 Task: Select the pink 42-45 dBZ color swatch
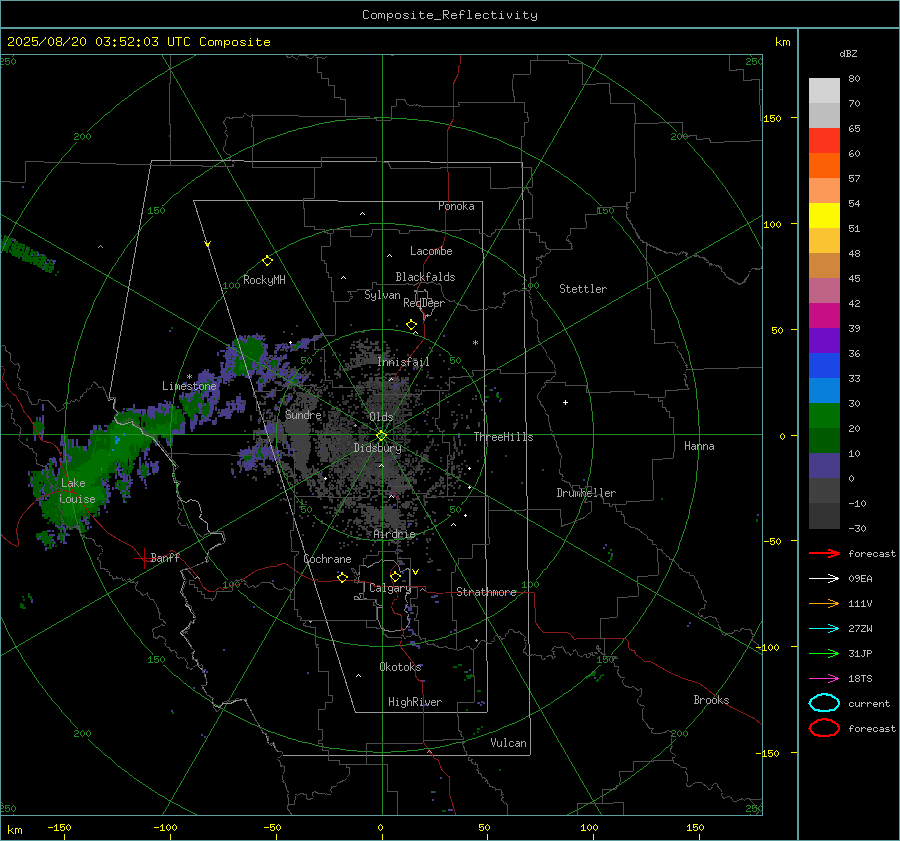(824, 290)
